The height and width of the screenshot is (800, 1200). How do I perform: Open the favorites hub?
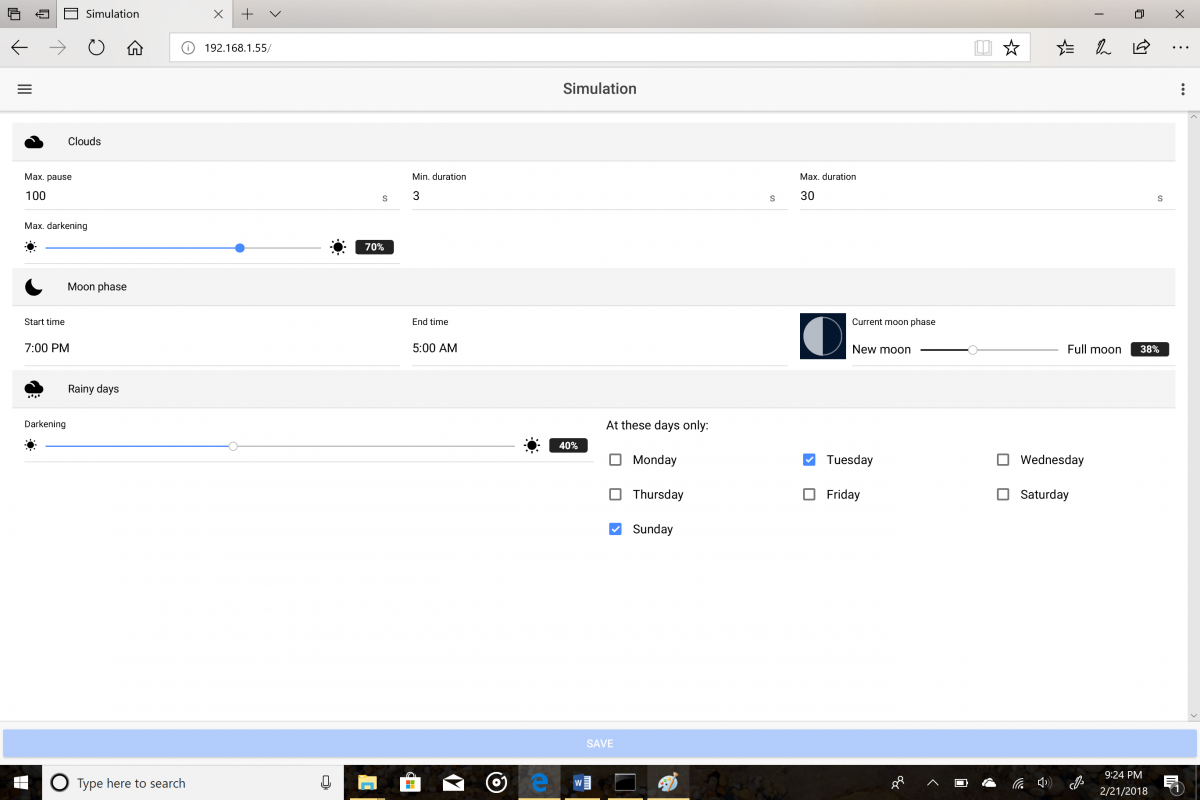tap(1065, 47)
